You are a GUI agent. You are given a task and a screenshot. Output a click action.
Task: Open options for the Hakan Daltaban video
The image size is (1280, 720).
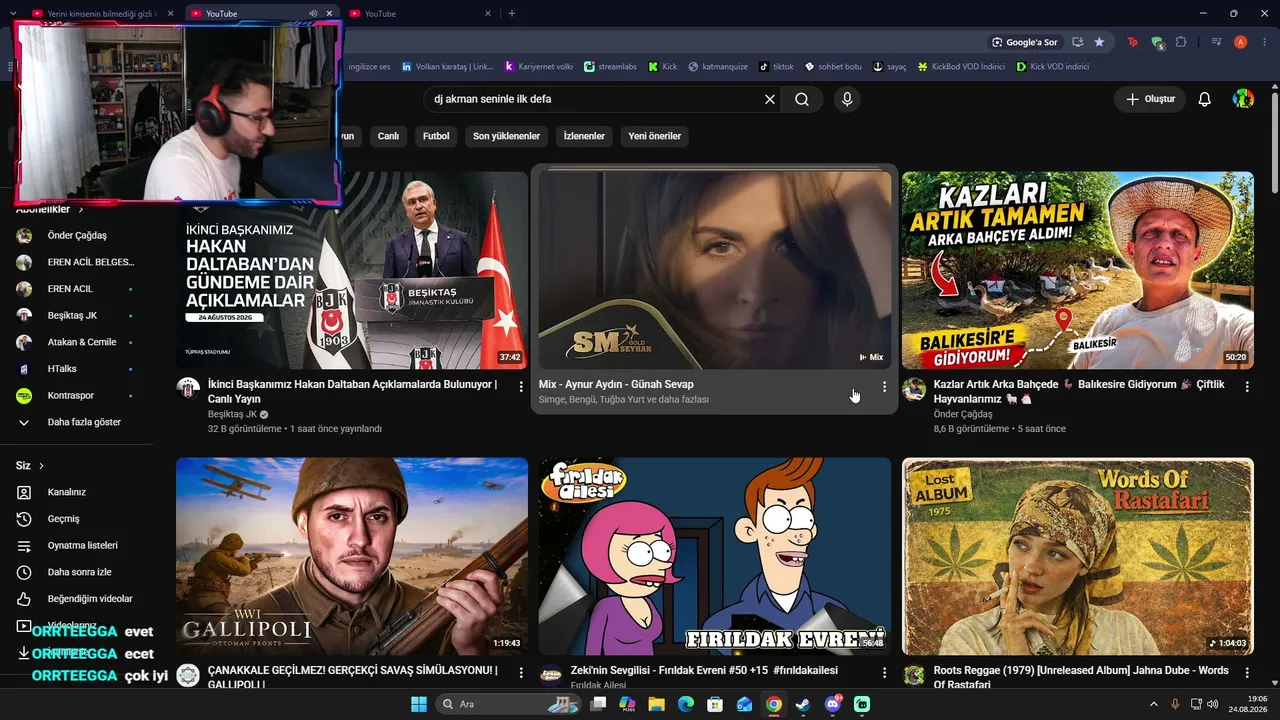[521, 386]
